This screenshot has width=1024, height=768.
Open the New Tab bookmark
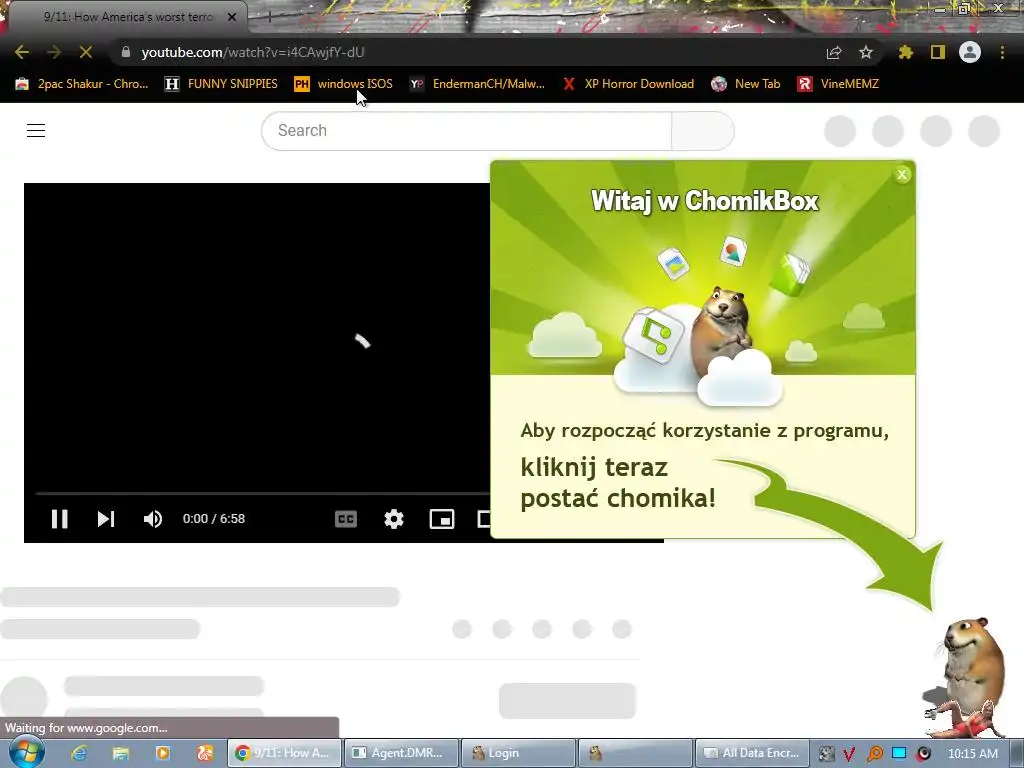coord(746,84)
